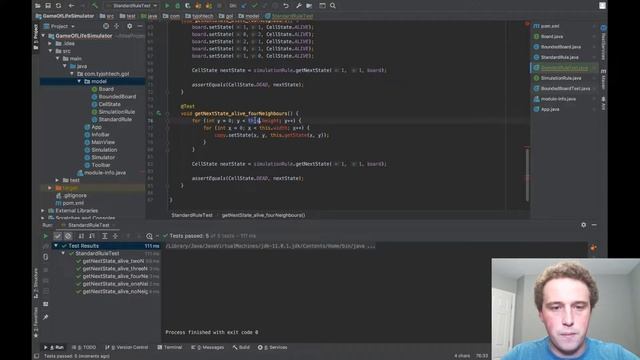Click the Back navigation arrow in toolbar
640x360 pixels.
71,6
